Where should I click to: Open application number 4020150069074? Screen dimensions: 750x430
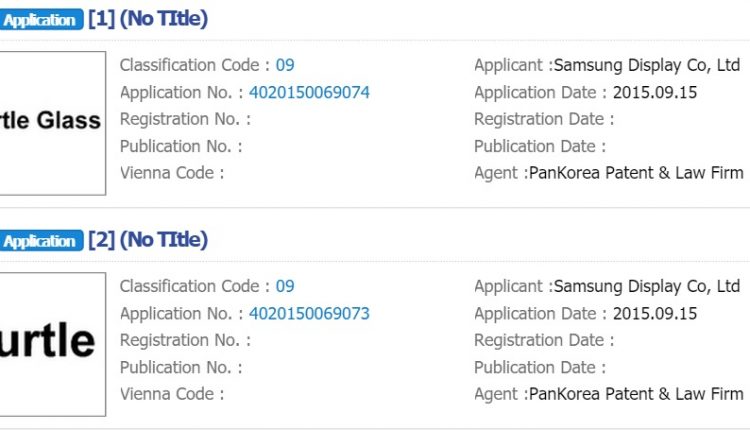pyautogui.click(x=309, y=92)
